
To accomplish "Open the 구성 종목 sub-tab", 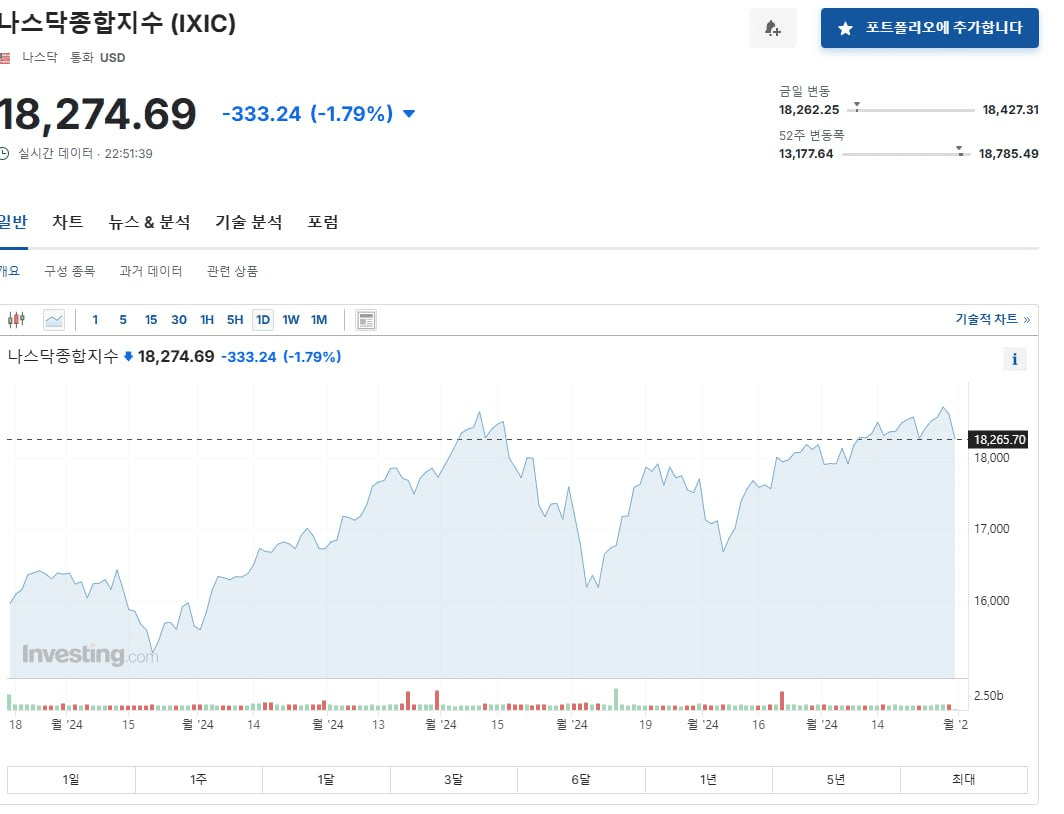I will 69,271.
